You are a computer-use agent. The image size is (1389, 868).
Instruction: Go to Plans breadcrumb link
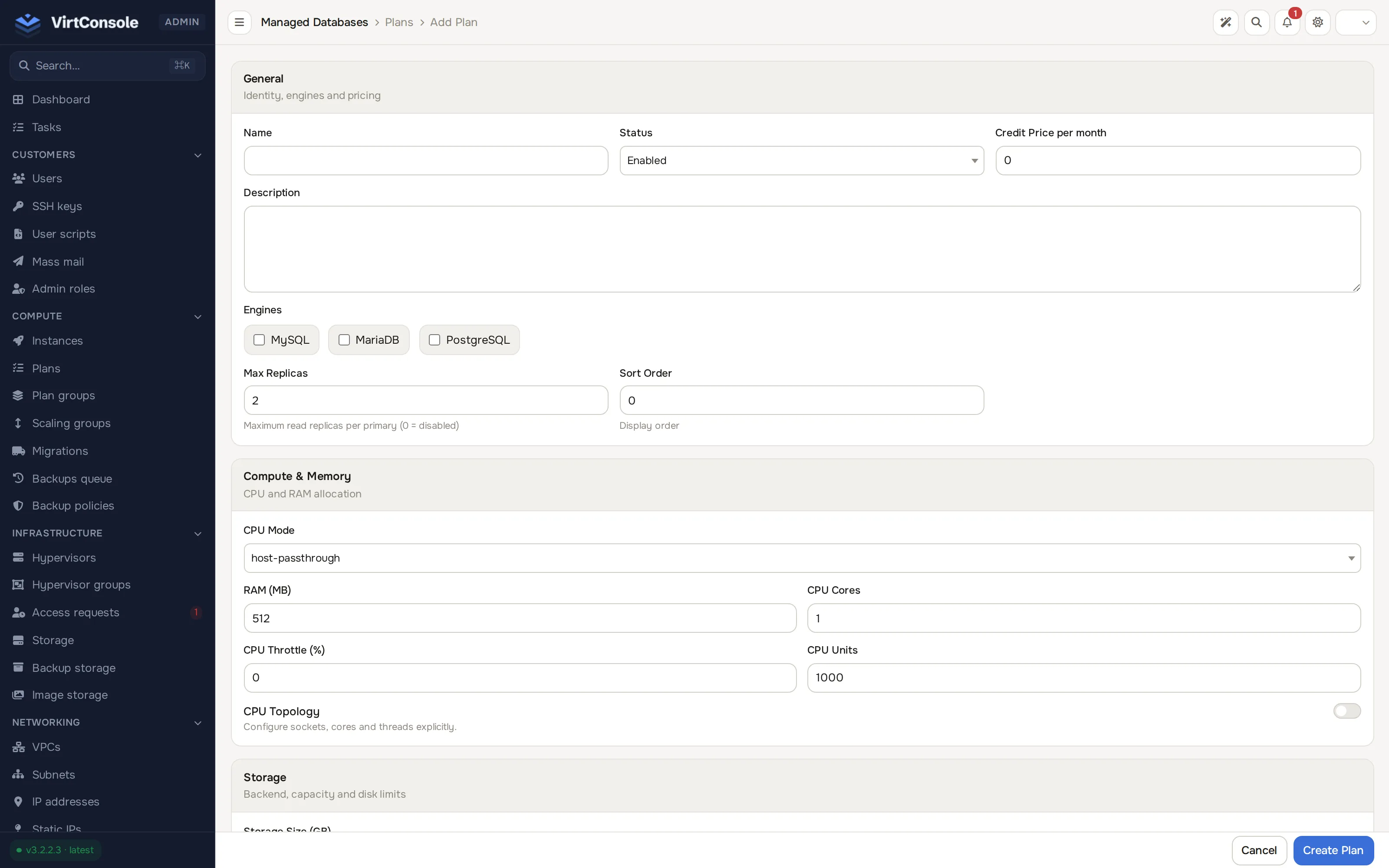(x=399, y=23)
